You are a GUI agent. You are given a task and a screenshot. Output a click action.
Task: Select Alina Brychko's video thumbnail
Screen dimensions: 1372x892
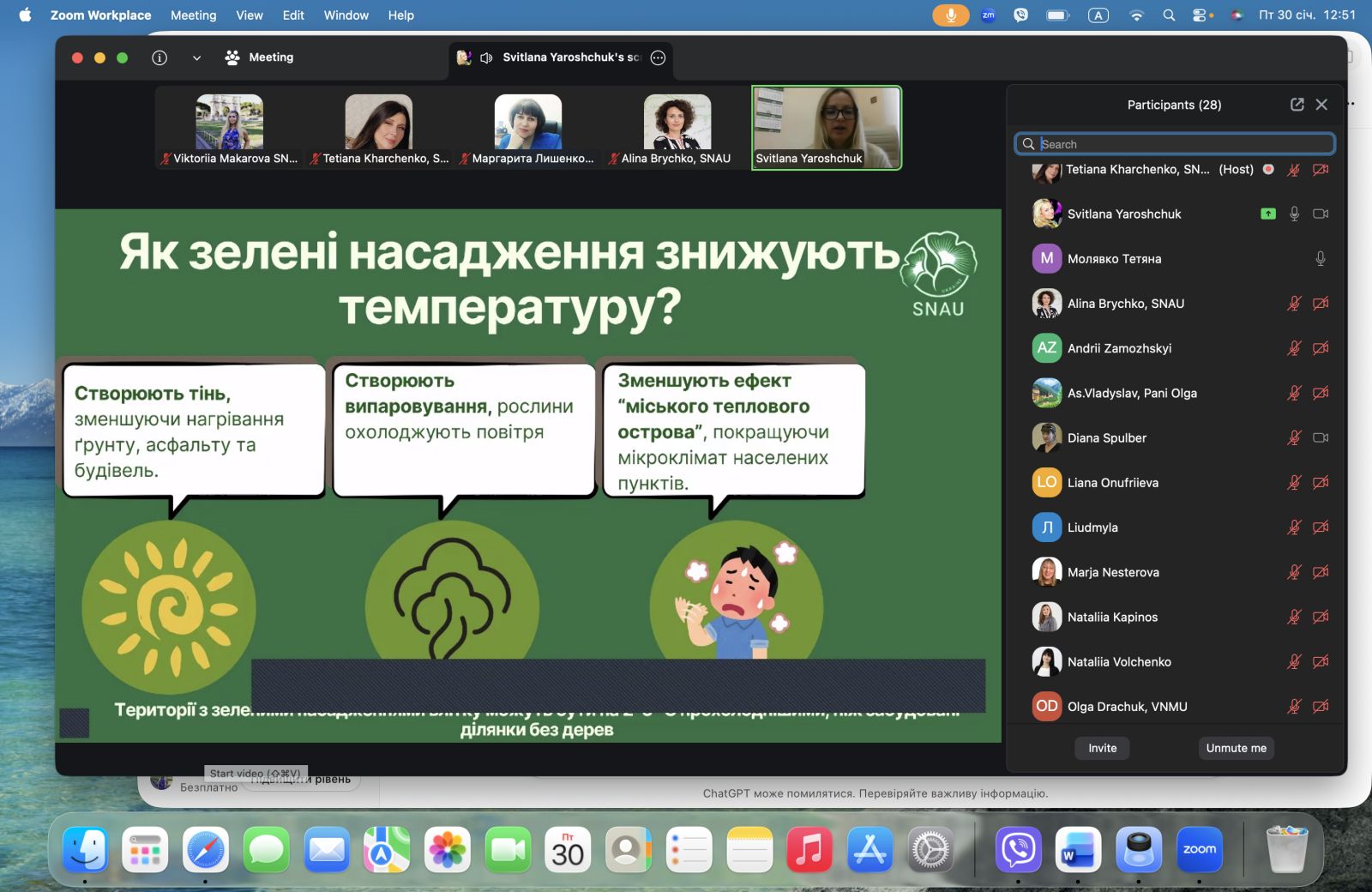[x=677, y=127]
